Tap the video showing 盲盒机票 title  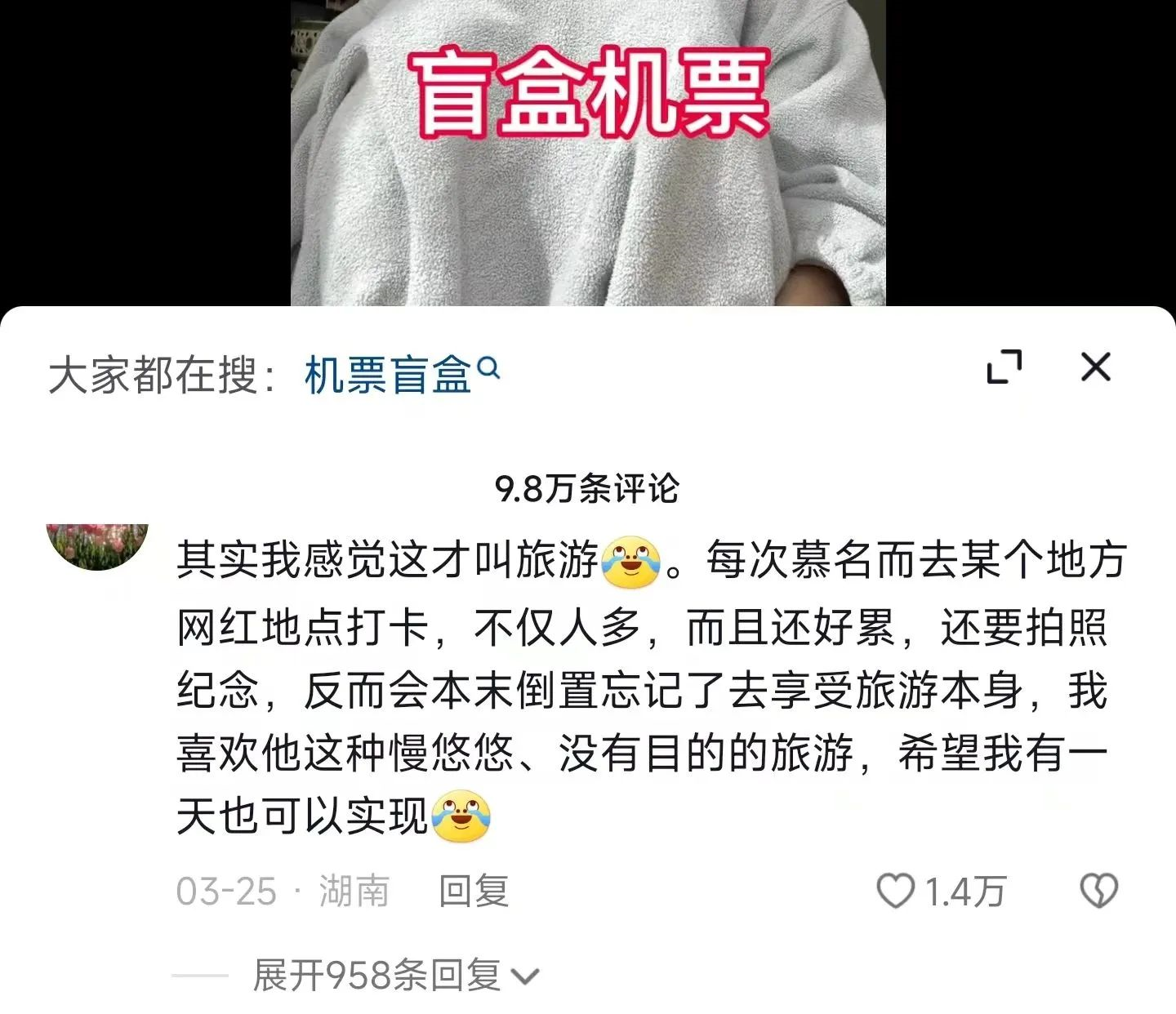click(x=588, y=153)
